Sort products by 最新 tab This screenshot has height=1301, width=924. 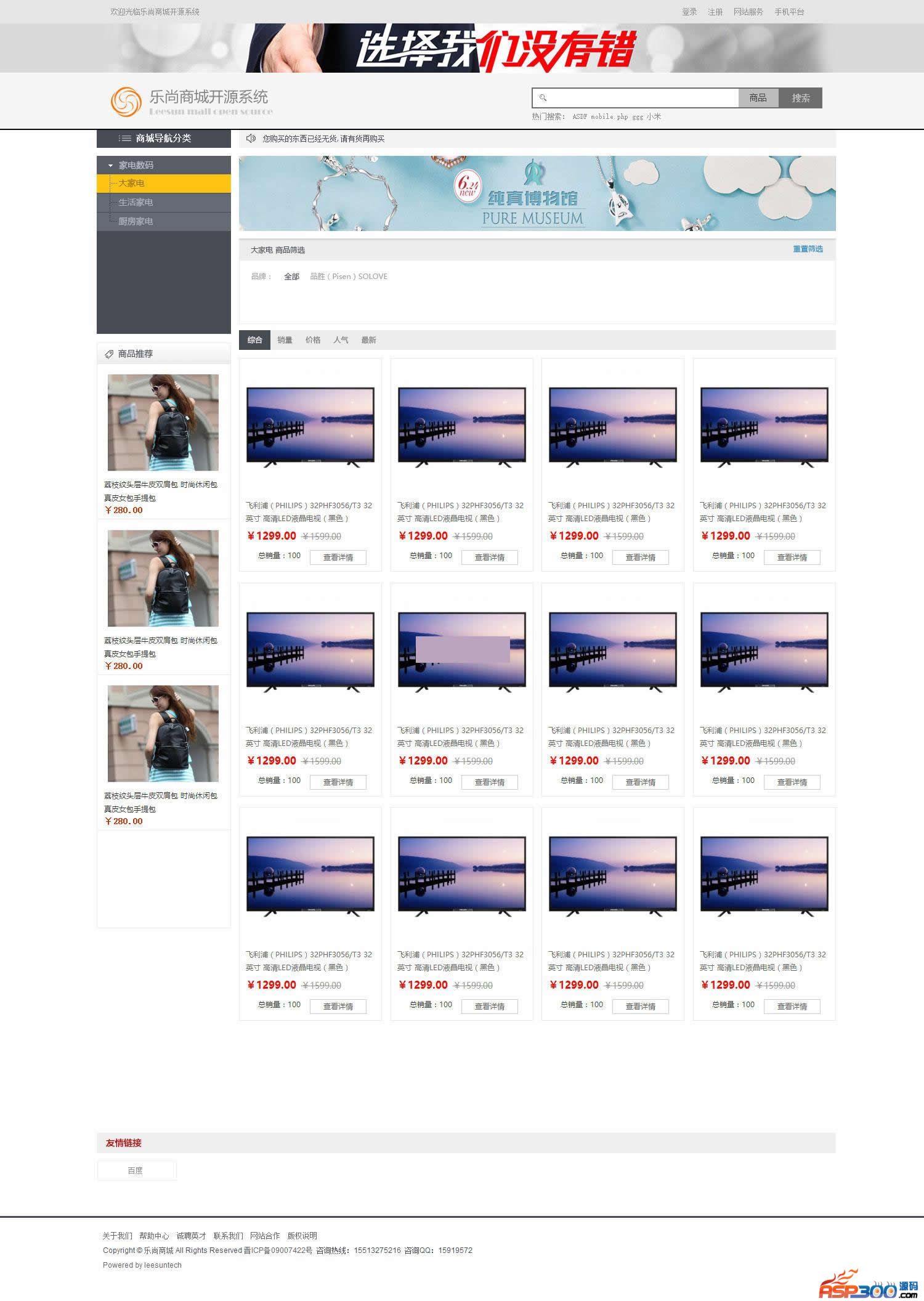pyautogui.click(x=368, y=340)
